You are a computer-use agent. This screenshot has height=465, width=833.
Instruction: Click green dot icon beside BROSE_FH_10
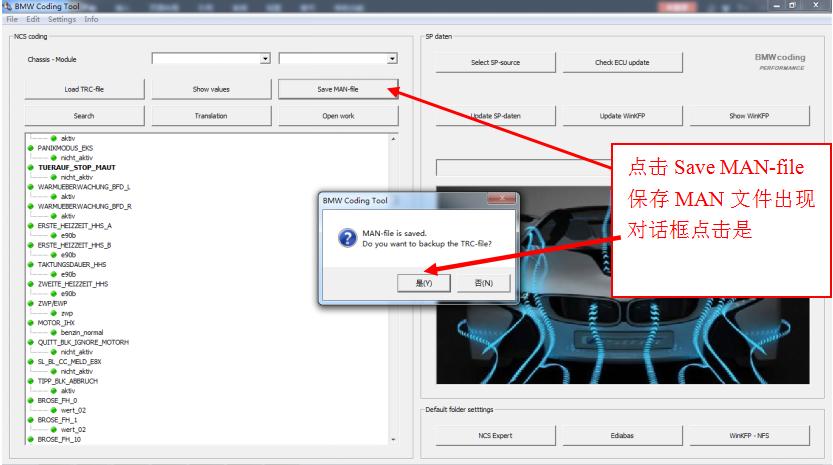click(x=31, y=439)
